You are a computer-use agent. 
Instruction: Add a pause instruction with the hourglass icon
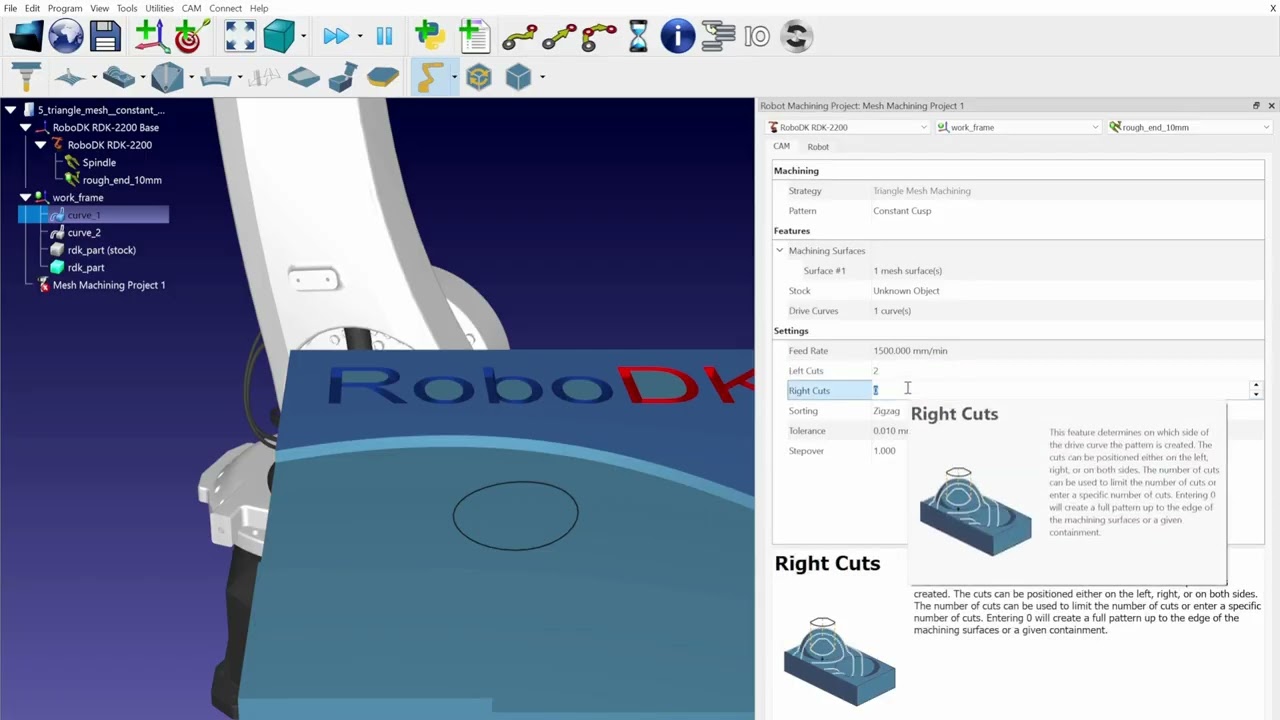tap(638, 37)
